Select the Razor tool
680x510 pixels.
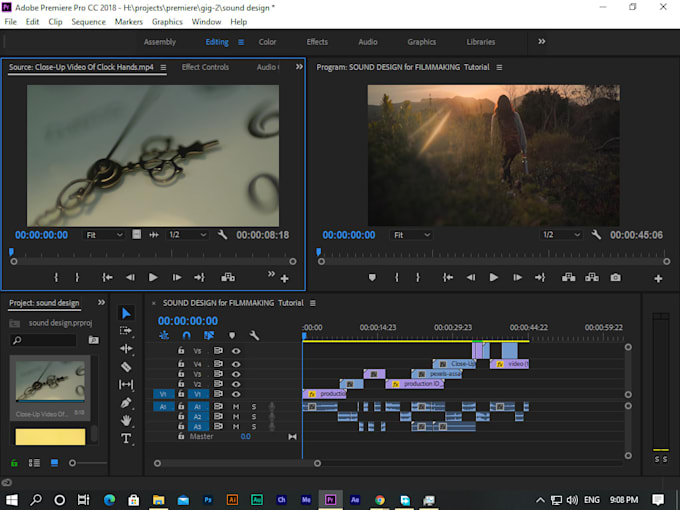point(126,367)
